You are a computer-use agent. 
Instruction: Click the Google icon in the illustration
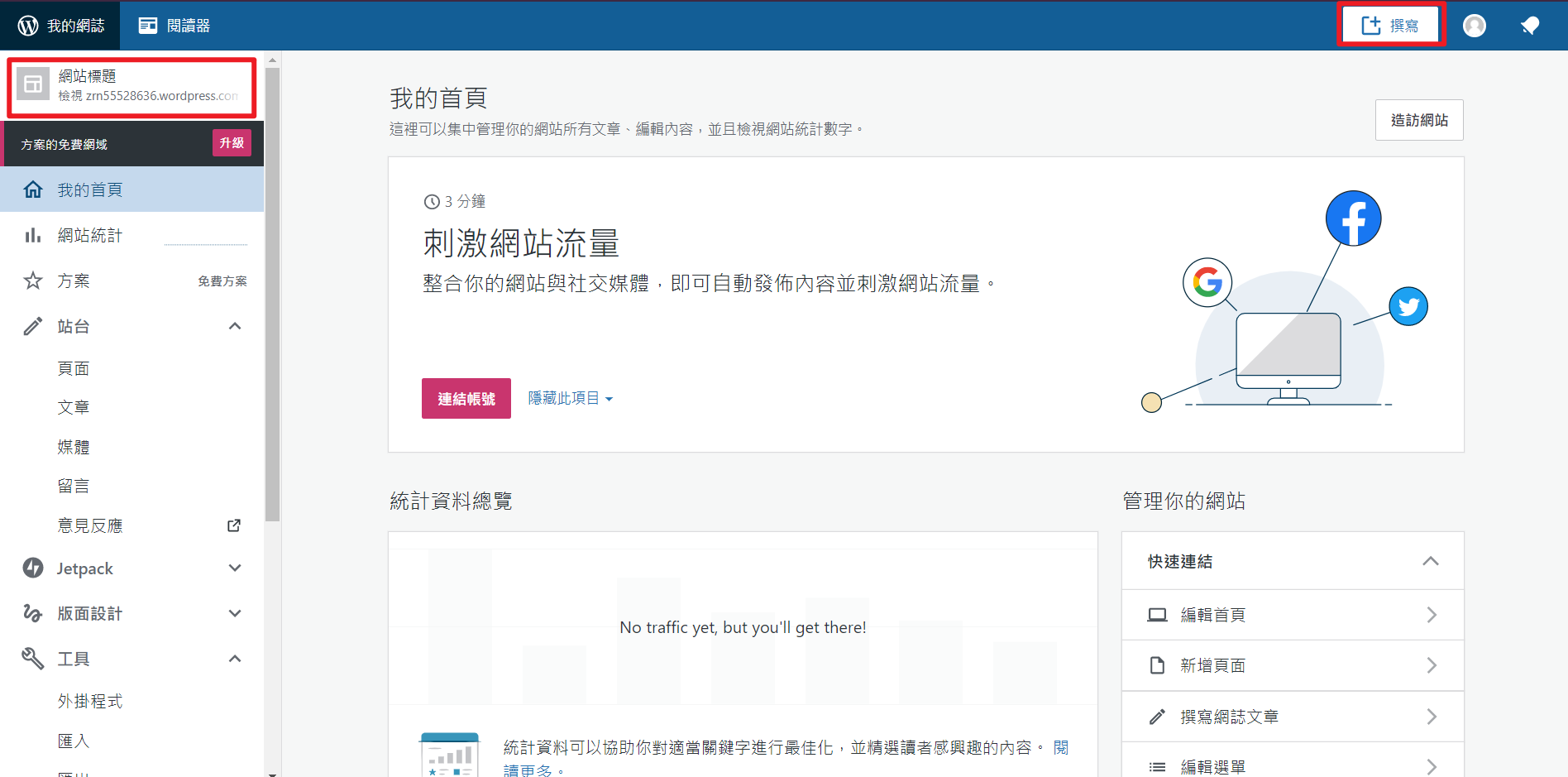[1207, 282]
